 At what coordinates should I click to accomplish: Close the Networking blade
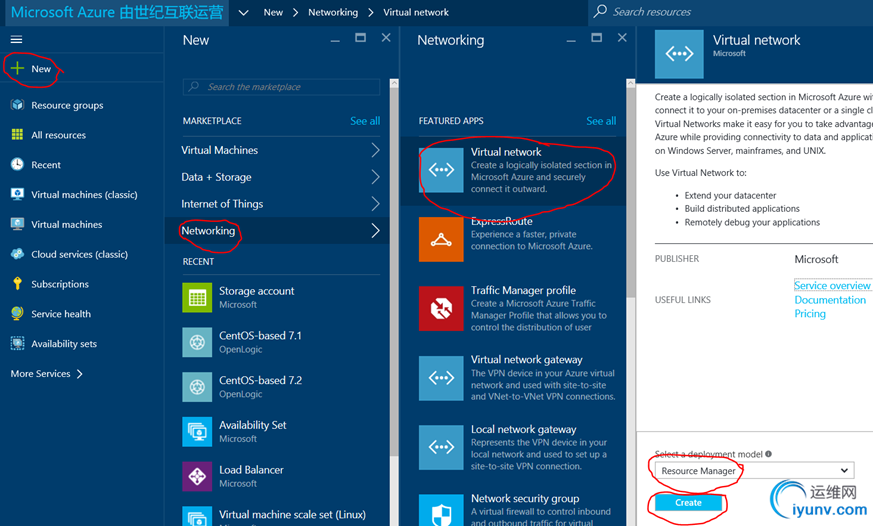(622, 38)
